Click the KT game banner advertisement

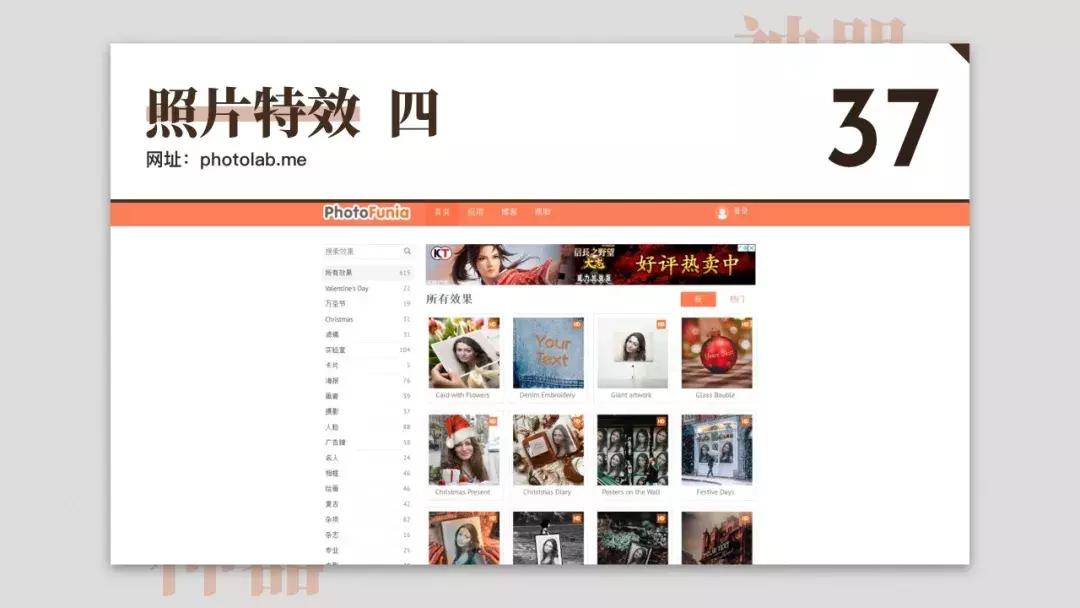pos(590,264)
